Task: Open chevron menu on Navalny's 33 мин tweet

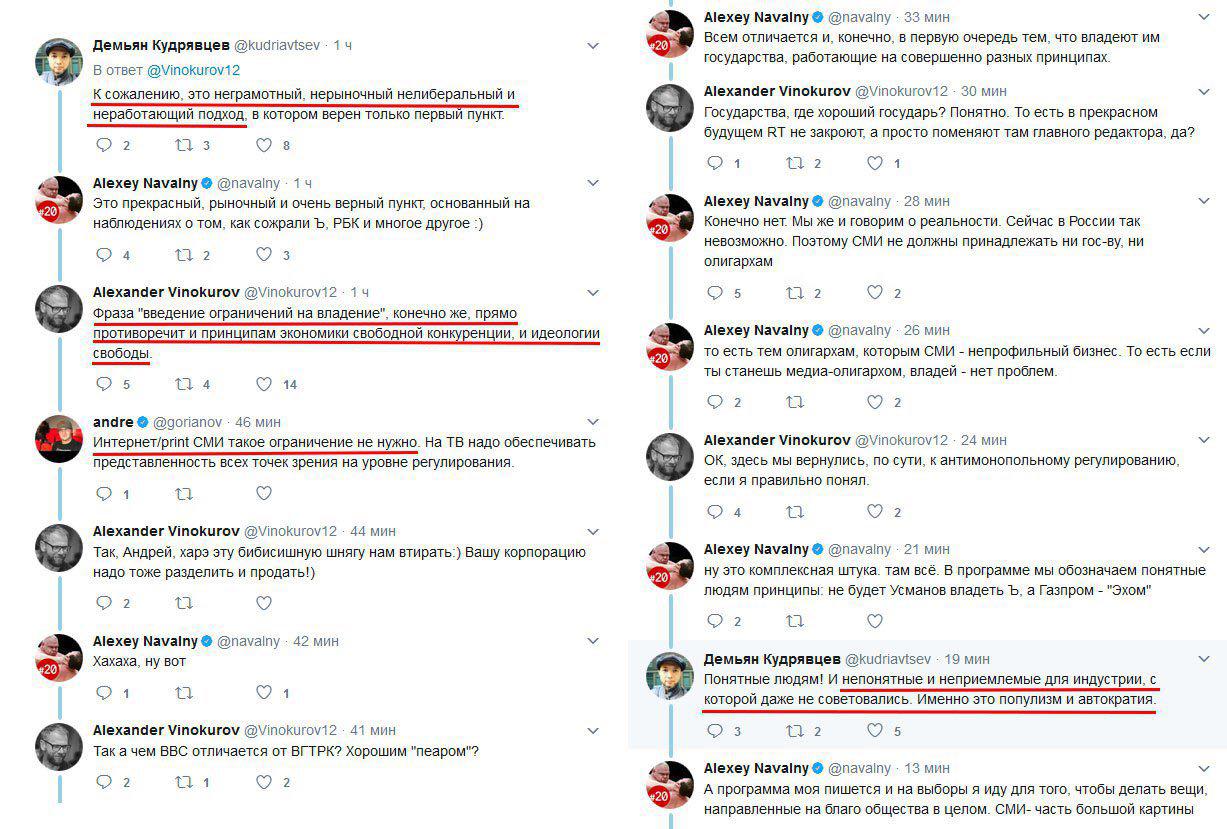Action: click(1203, 18)
